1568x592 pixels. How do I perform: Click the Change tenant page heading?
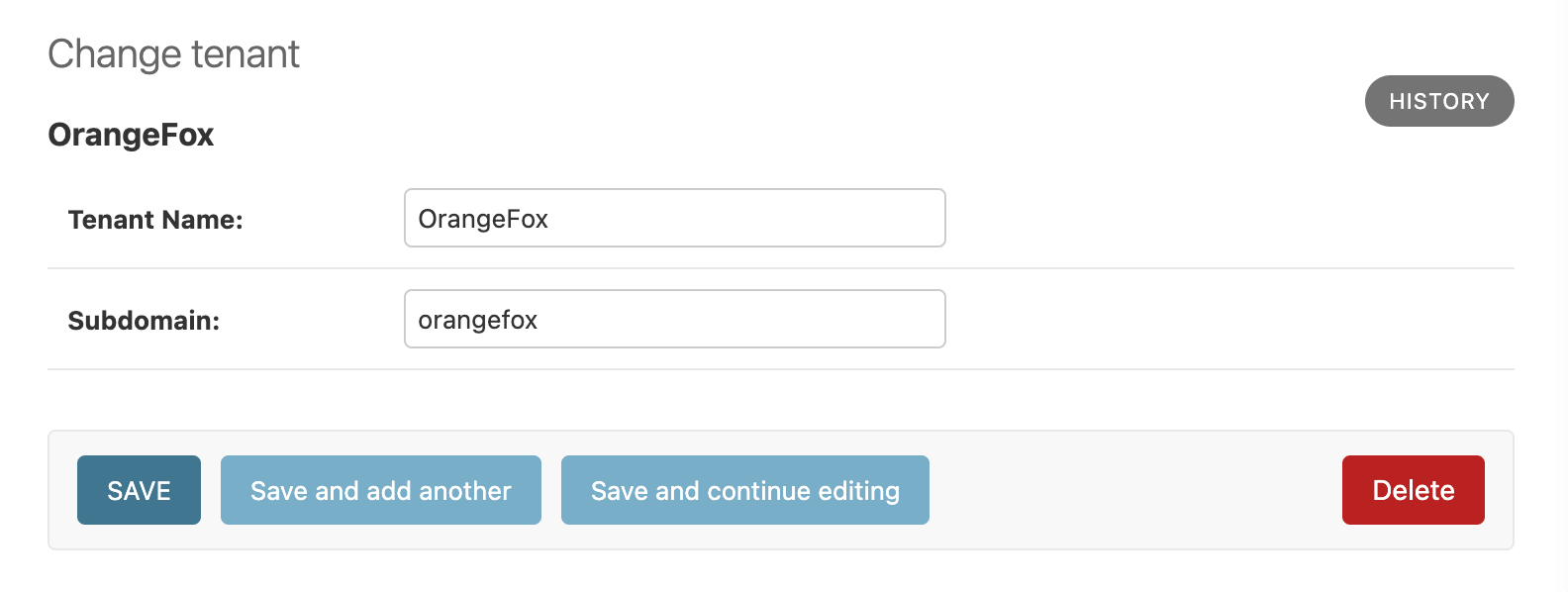[173, 53]
